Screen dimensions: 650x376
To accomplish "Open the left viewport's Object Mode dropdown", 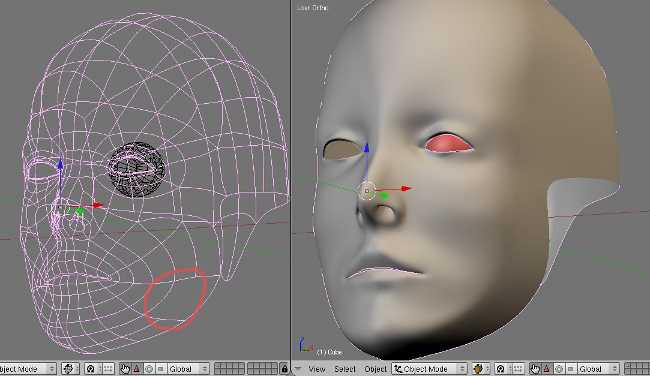I will coord(27,369).
